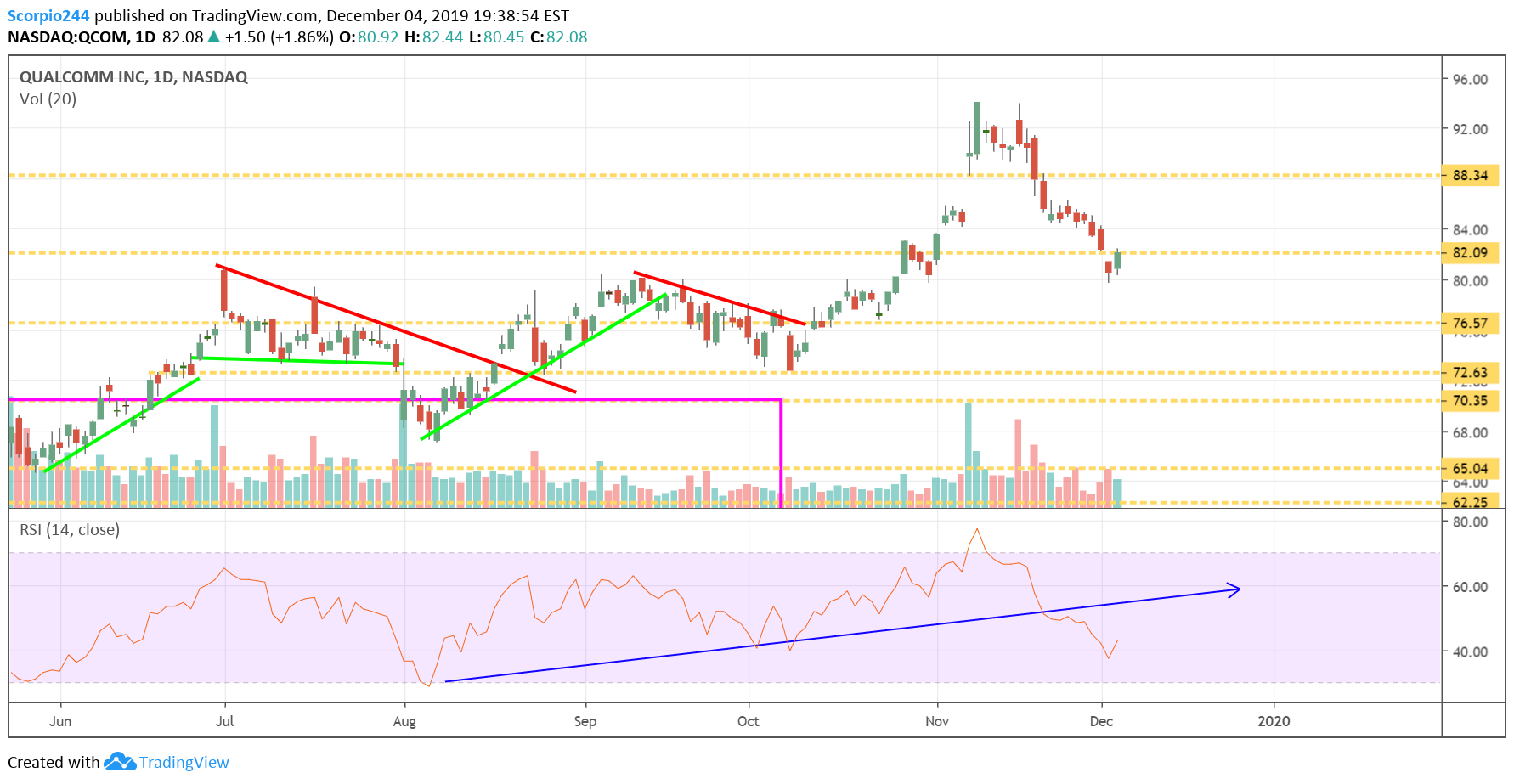
Task: Click the RSI 80.00 axis value
Action: 1471,522
